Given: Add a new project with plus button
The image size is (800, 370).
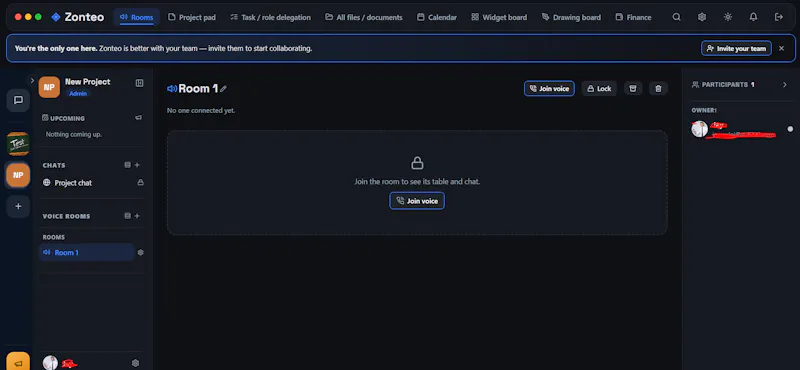Looking at the screenshot, I should tap(18, 206).
